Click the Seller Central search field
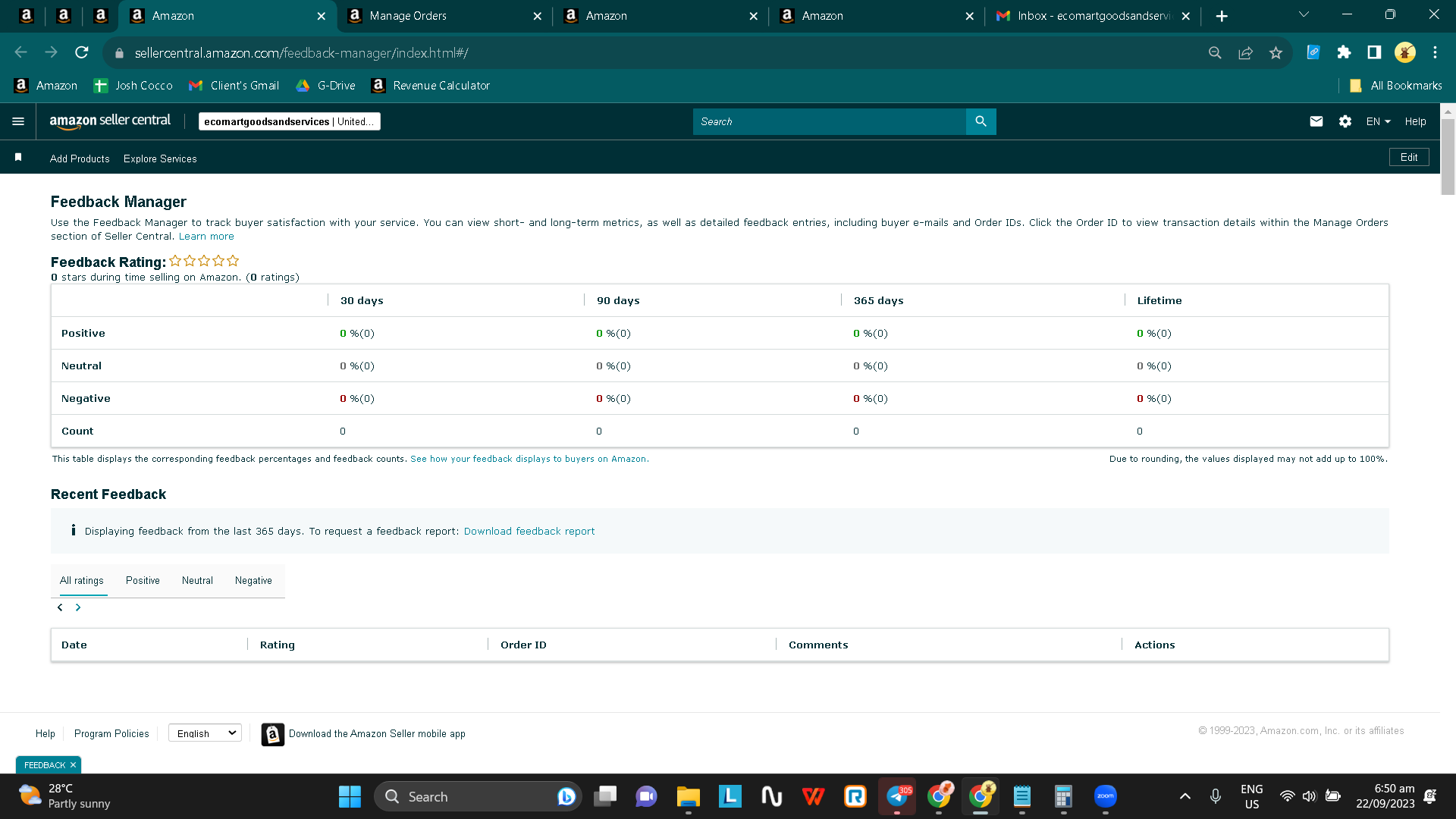1456x819 pixels. click(829, 121)
